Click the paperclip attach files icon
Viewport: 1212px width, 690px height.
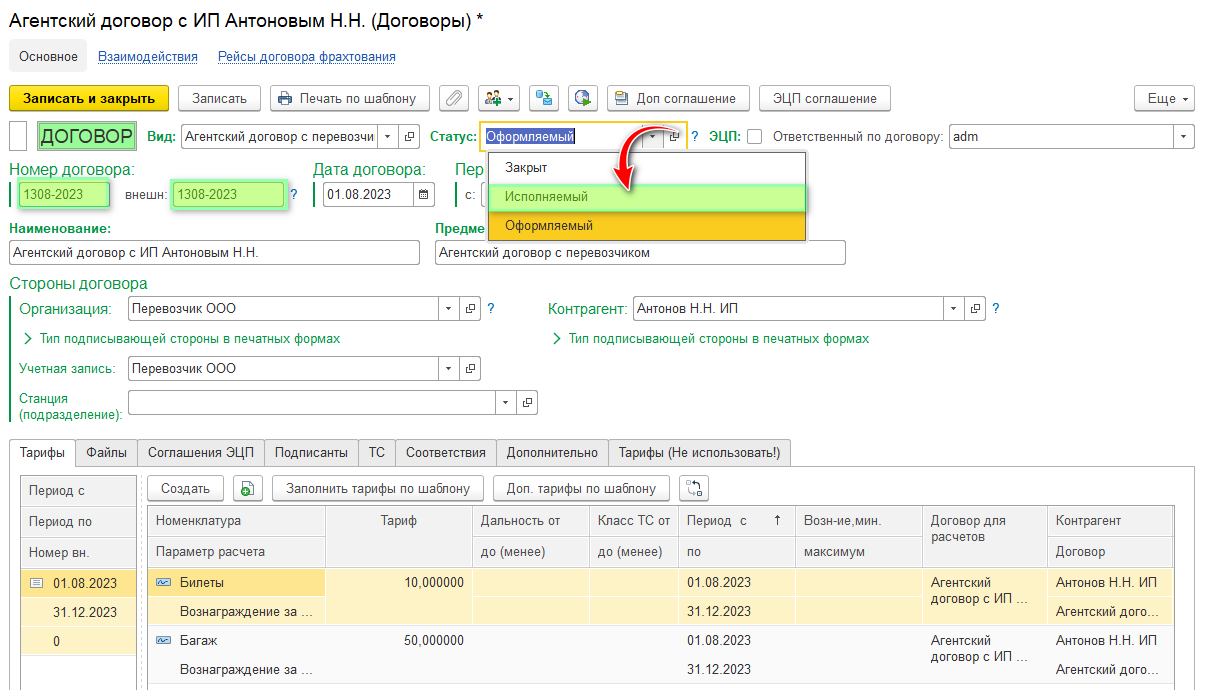click(454, 98)
